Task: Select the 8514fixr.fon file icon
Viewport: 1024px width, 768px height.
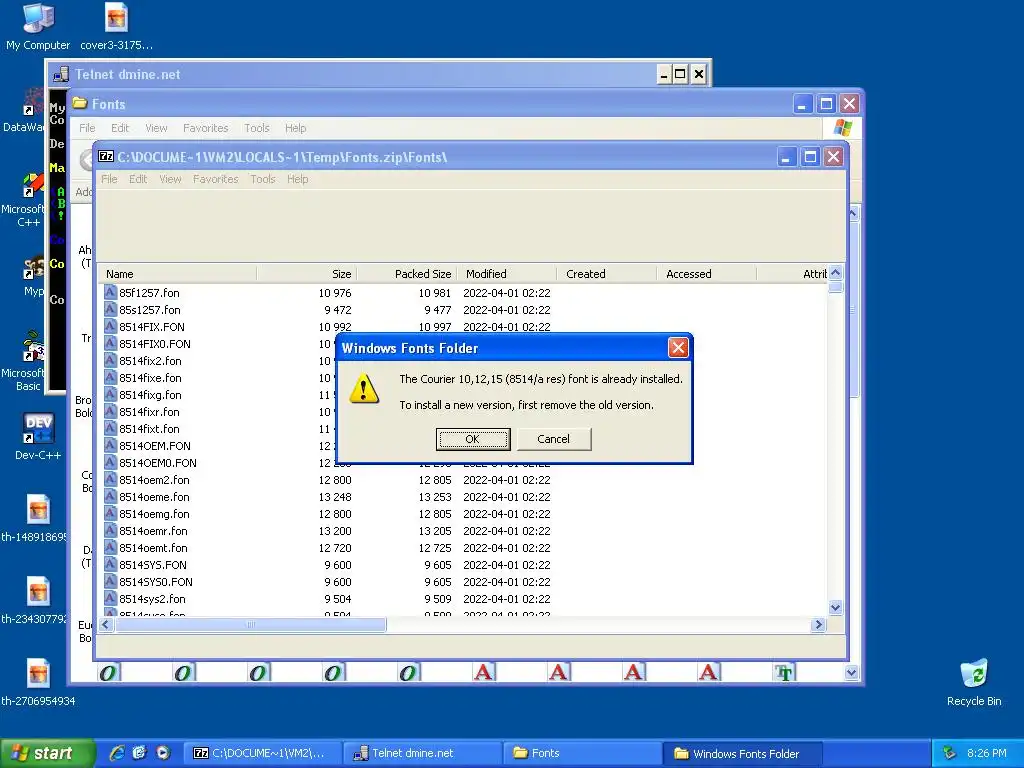Action: pyautogui.click(x=110, y=411)
